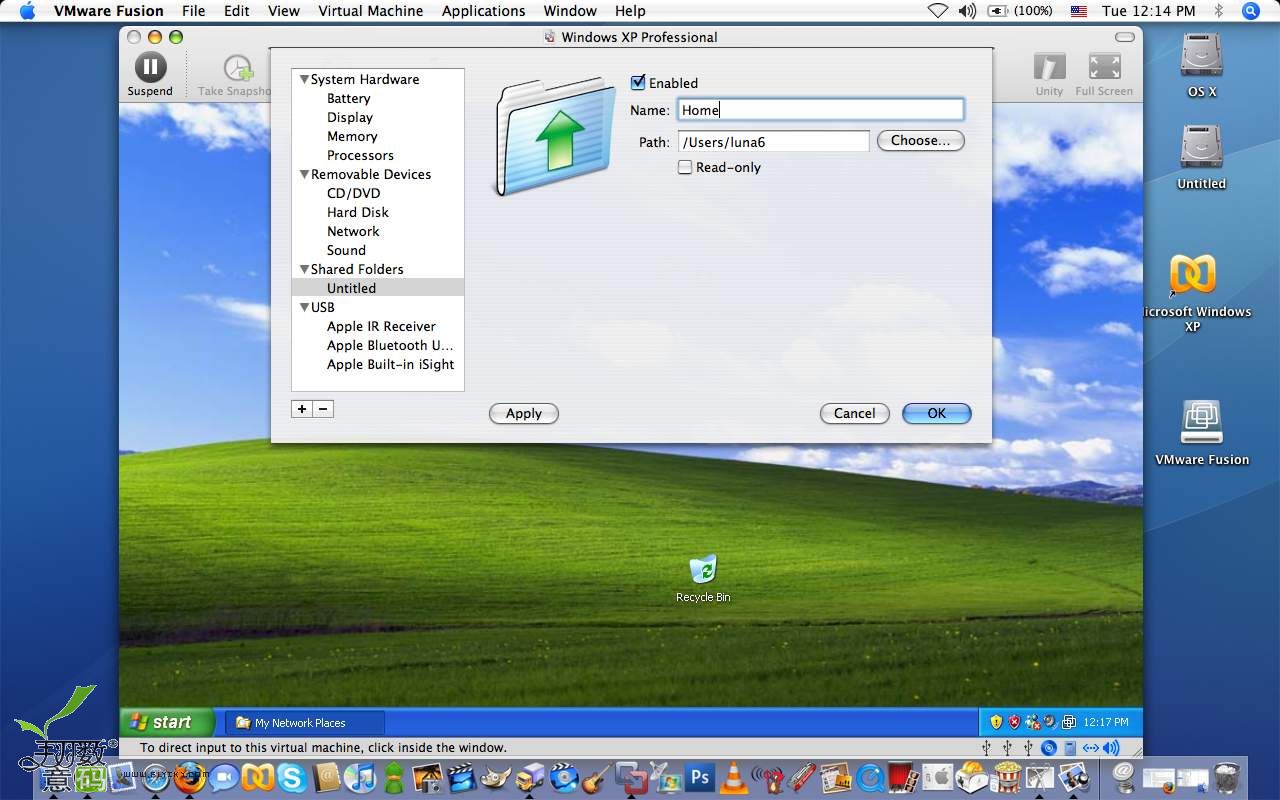Collapse the System Hardware group

[x=304, y=79]
